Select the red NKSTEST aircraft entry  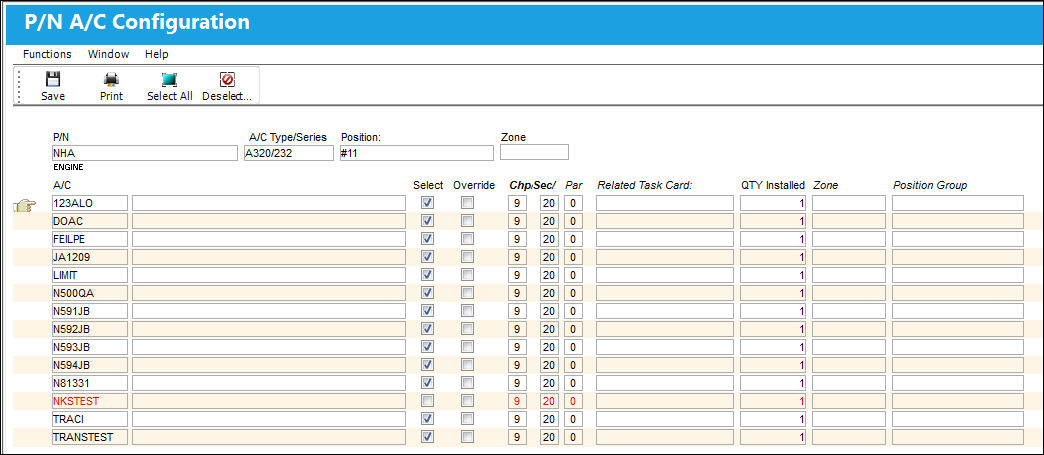coord(90,401)
